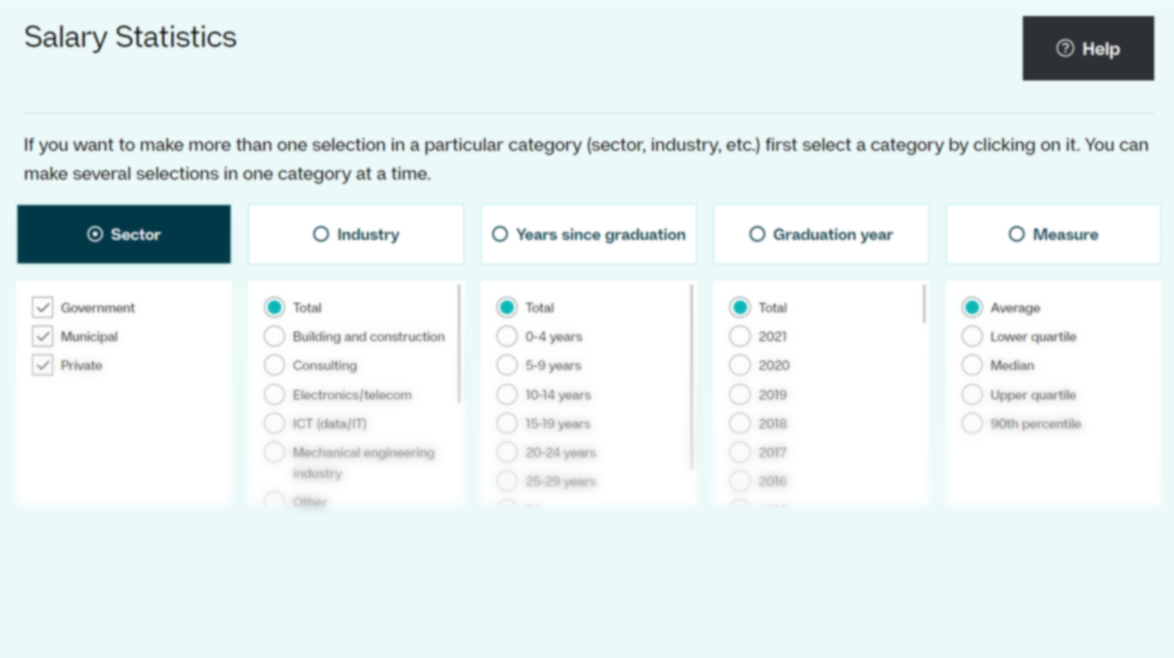The width and height of the screenshot is (1174, 658).
Task: Choose the Years since graduation category
Action: (x=588, y=234)
